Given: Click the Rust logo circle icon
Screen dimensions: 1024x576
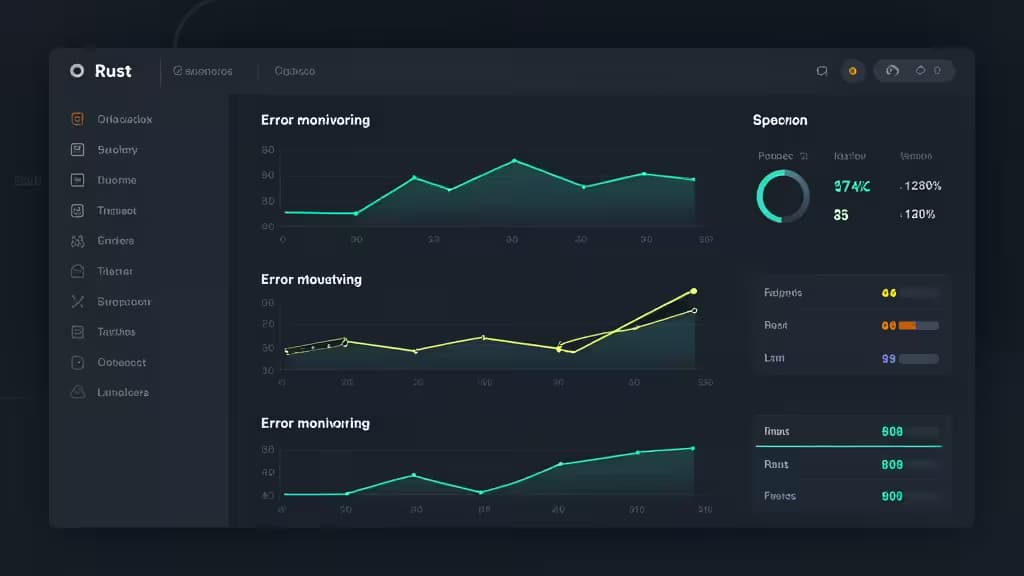Looking at the screenshot, I should 77,71.
